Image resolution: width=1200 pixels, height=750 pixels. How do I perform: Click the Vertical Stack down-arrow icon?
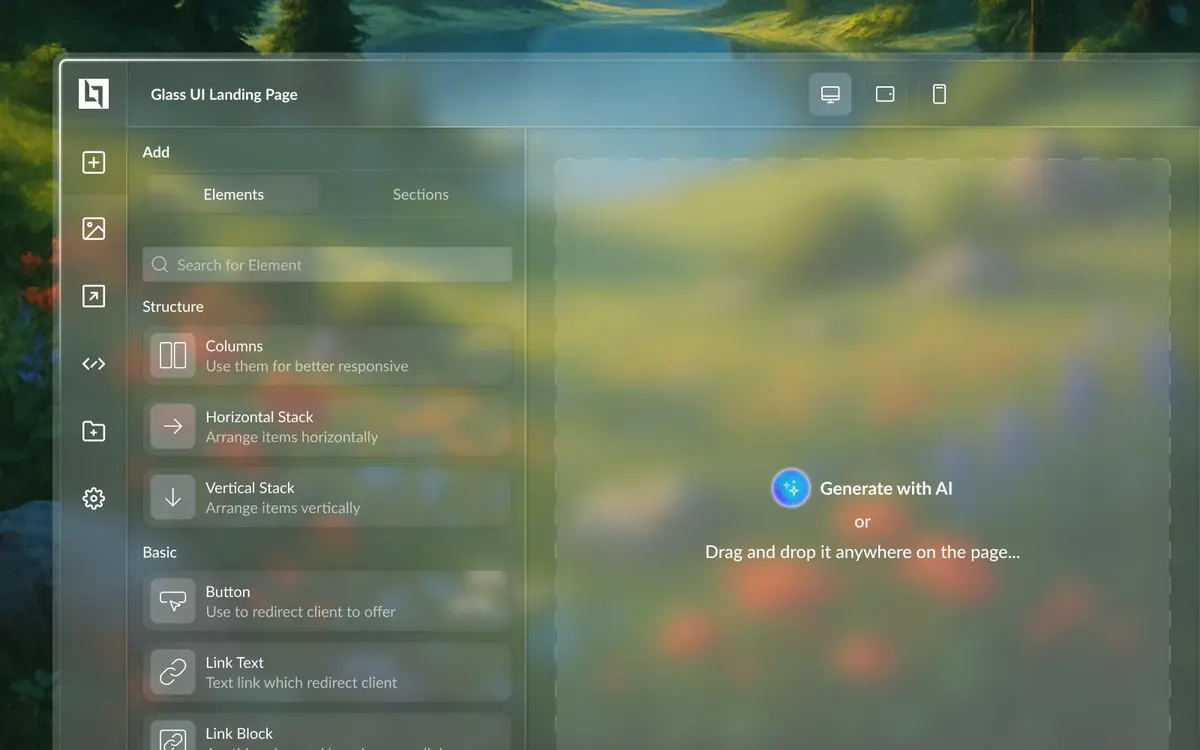[x=173, y=497]
